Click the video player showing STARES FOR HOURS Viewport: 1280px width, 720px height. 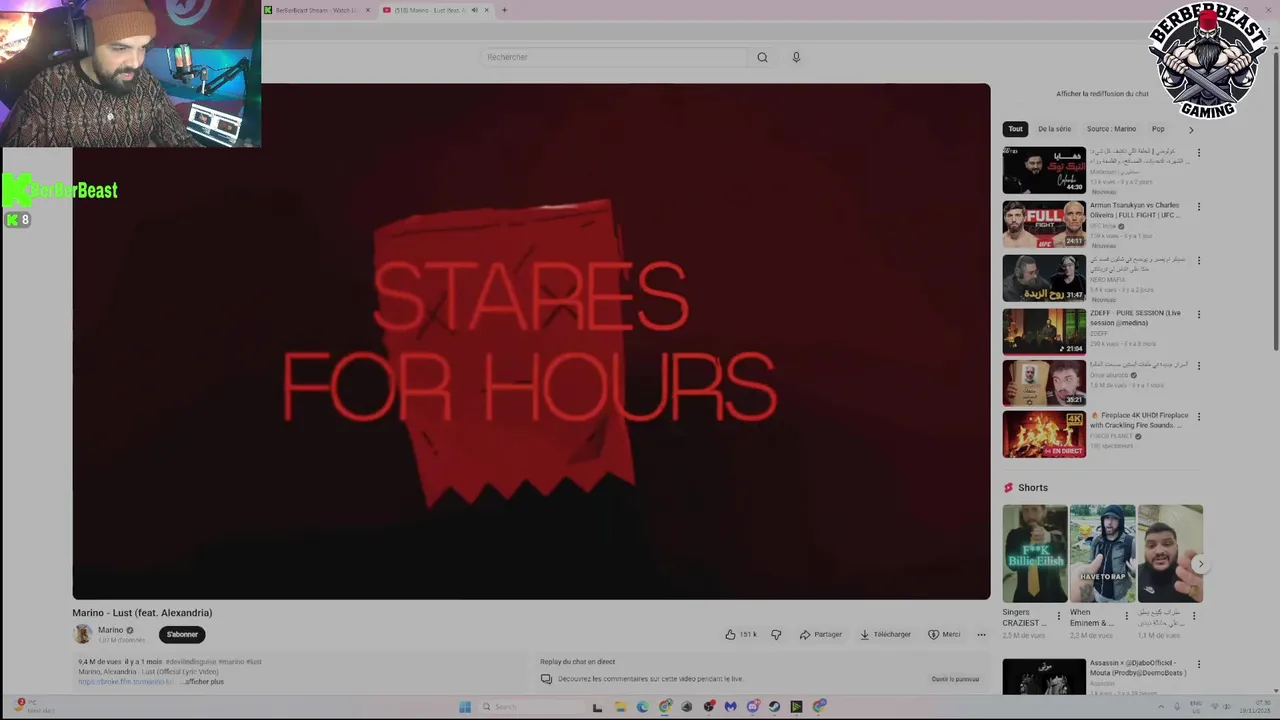(531, 342)
